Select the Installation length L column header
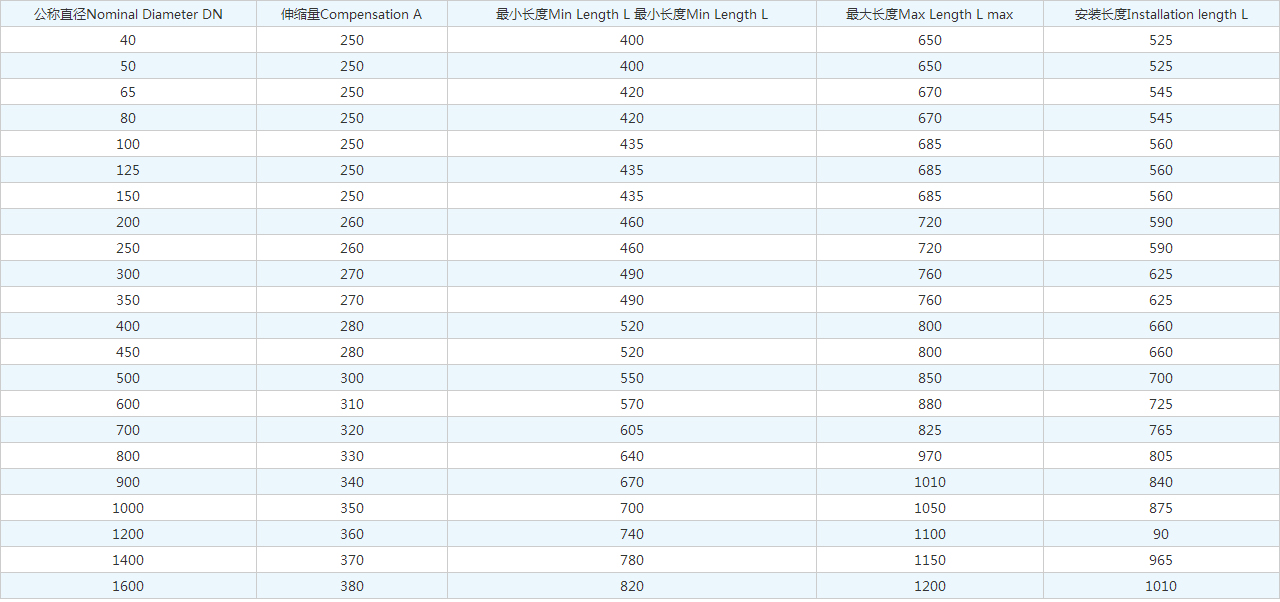The height and width of the screenshot is (602, 1280). coord(1161,14)
